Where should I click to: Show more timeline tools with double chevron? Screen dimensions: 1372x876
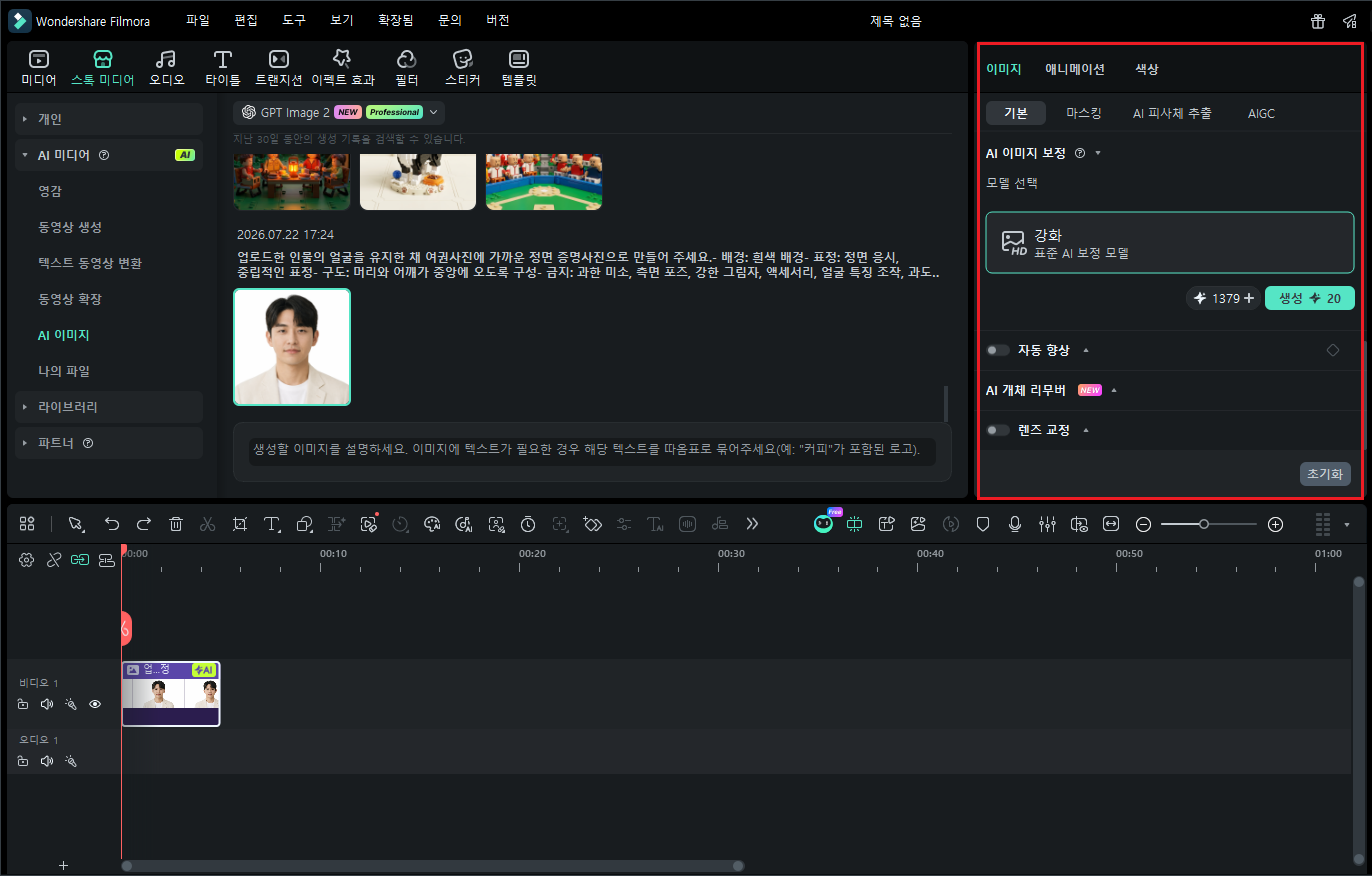[752, 523]
